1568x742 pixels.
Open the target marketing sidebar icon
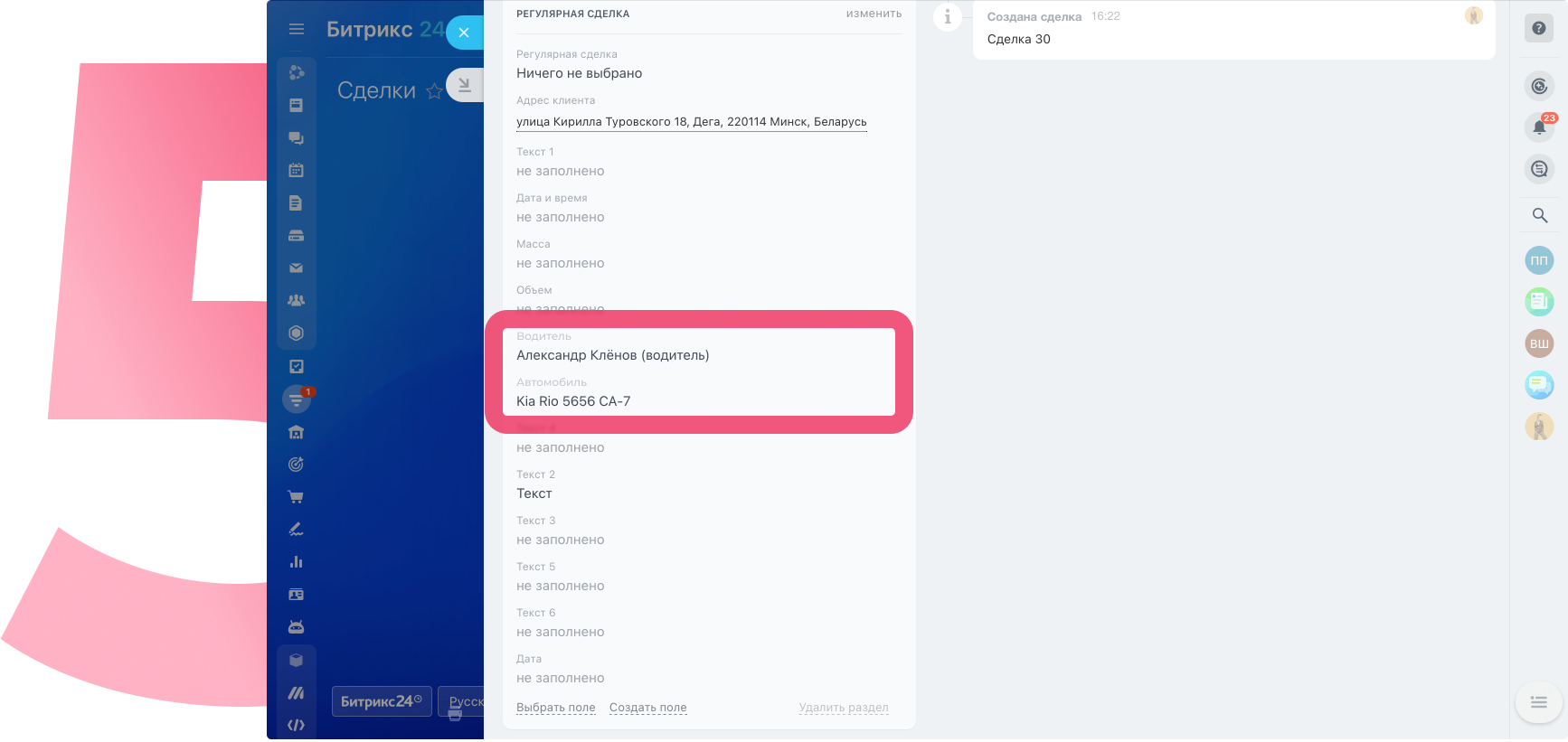pyautogui.click(x=296, y=465)
